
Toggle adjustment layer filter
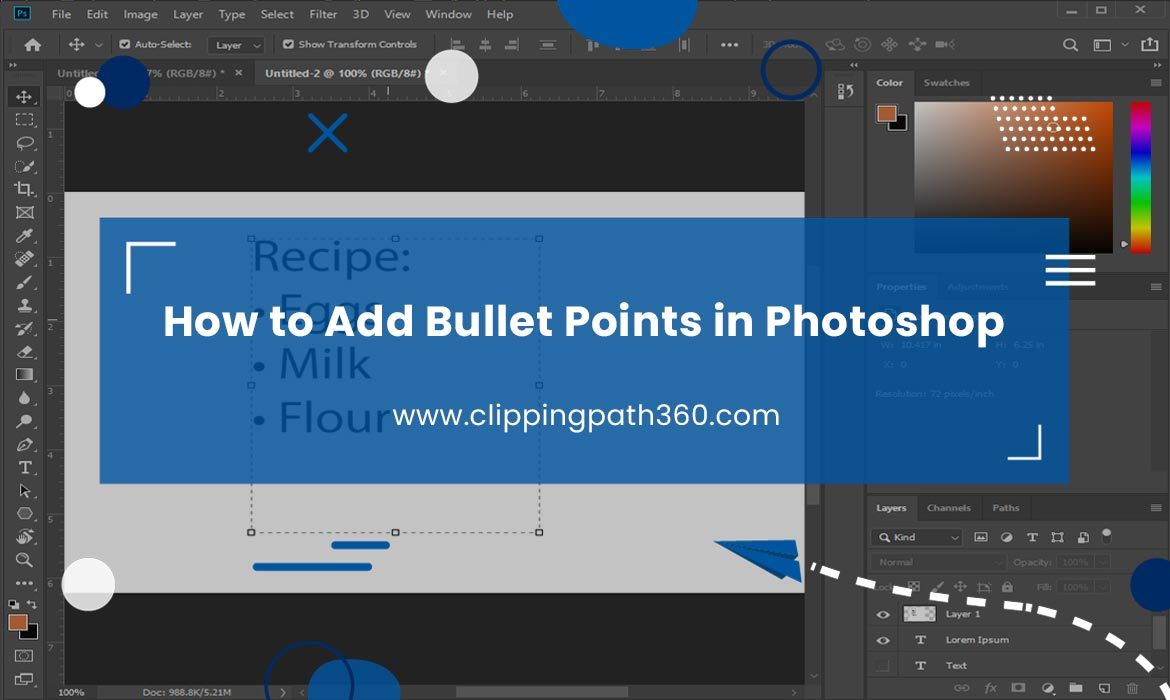pyautogui.click(x=1007, y=537)
